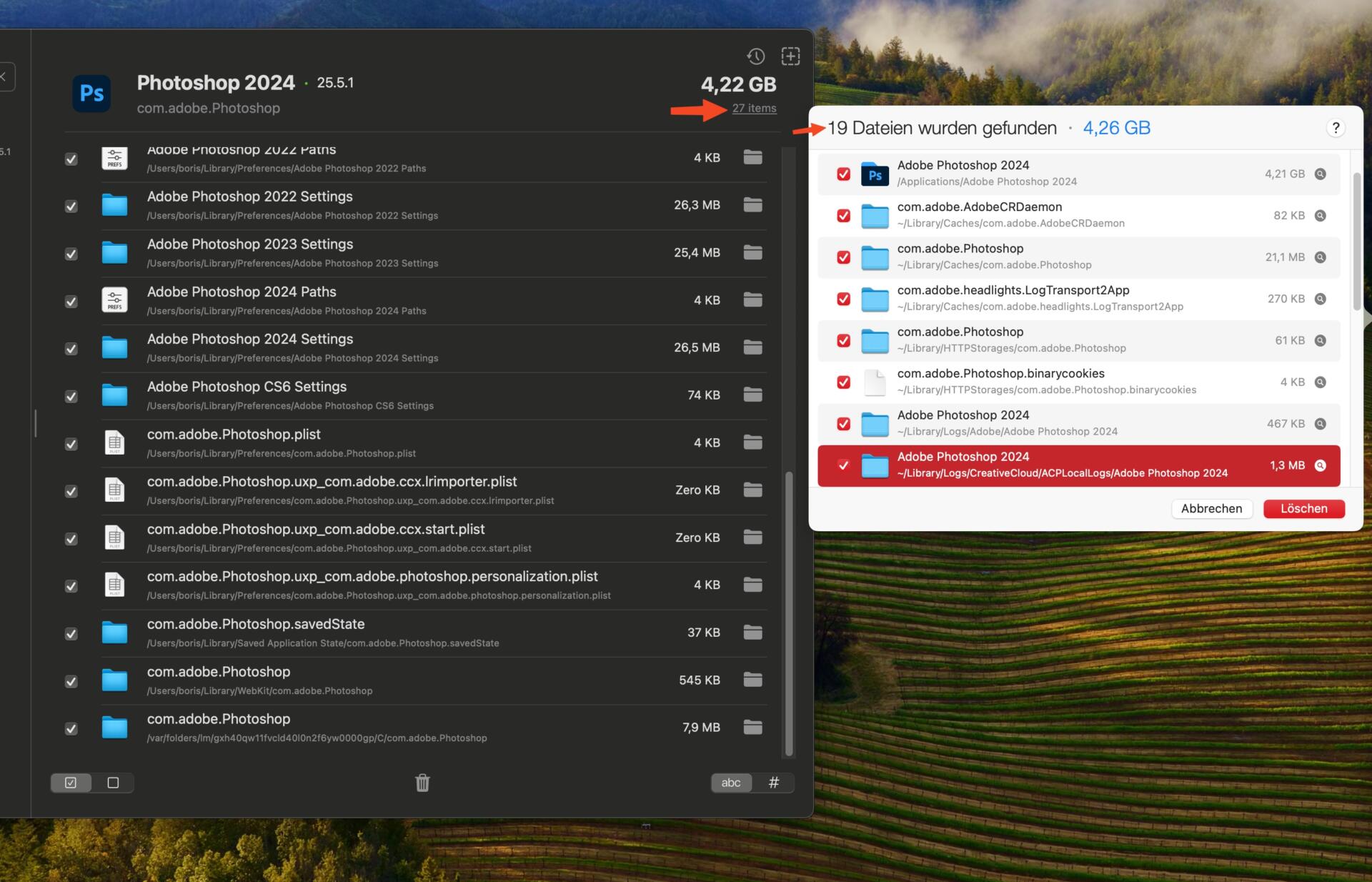Click the 4,22 GB size label
Image resolution: width=1372 pixels, height=882 pixels.
(738, 84)
